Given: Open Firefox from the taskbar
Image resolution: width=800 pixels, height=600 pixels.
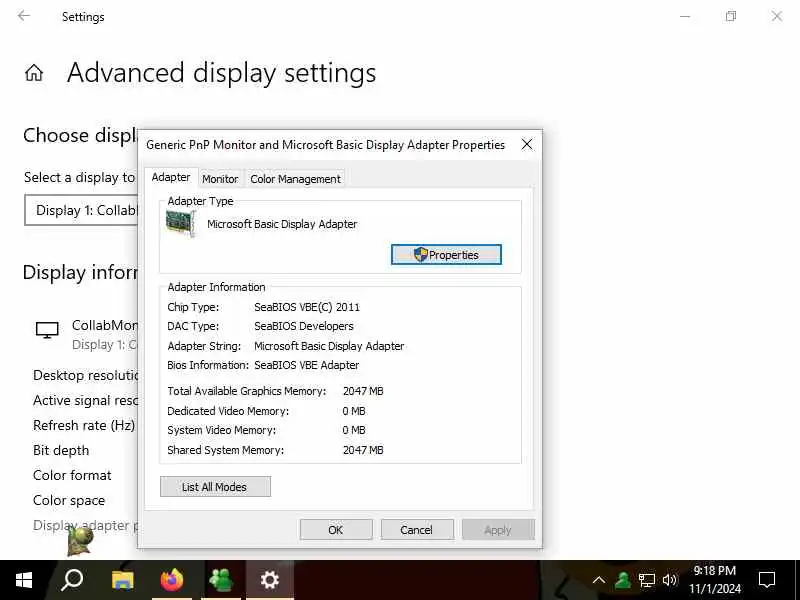Looking at the screenshot, I should click(x=171, y=580).
